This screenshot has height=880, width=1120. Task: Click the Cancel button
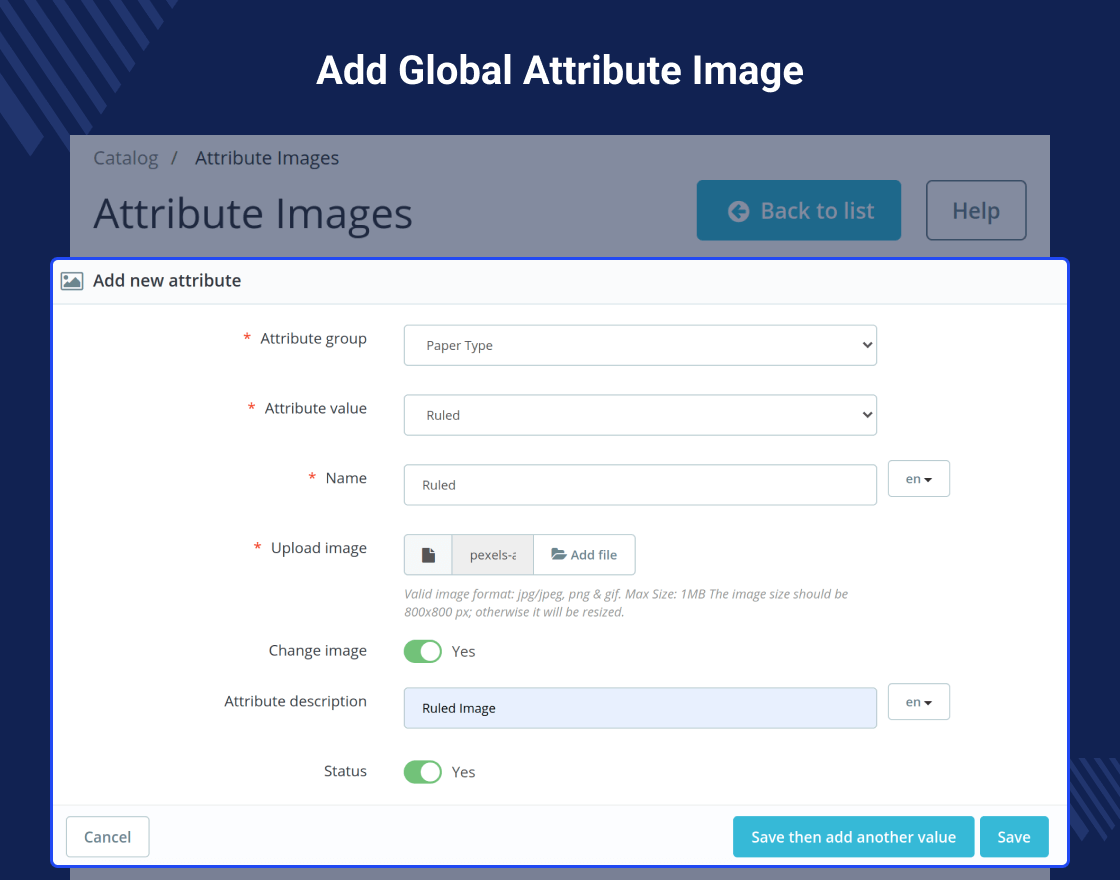point(107,836)
